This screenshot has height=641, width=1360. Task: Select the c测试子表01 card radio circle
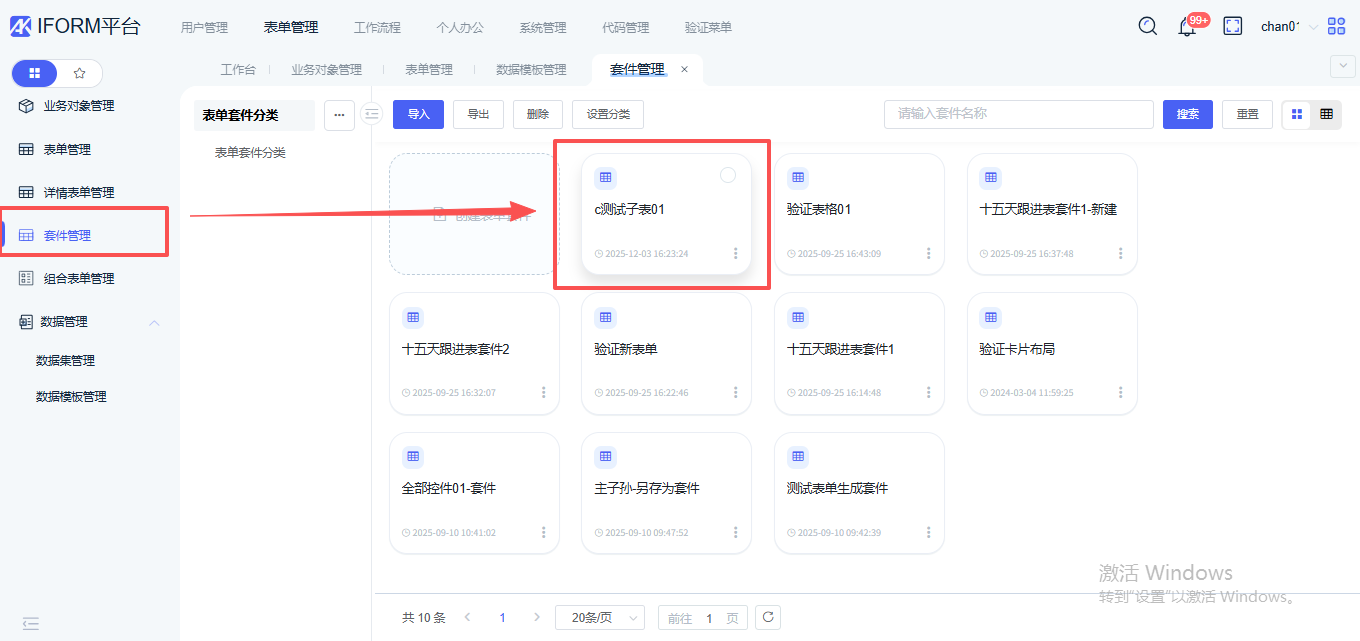coord(728,176)
